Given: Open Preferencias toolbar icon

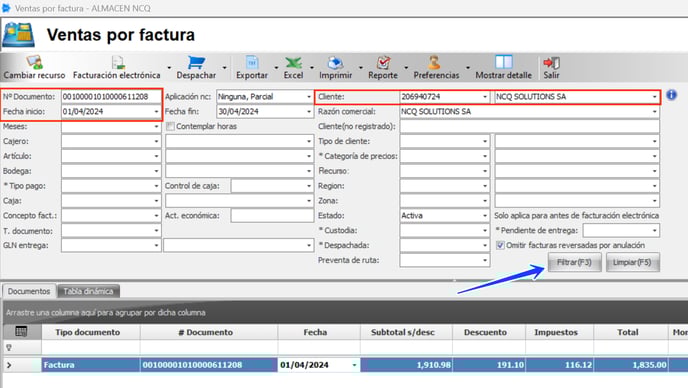Looking at the screenshot, I should point(434,62).
